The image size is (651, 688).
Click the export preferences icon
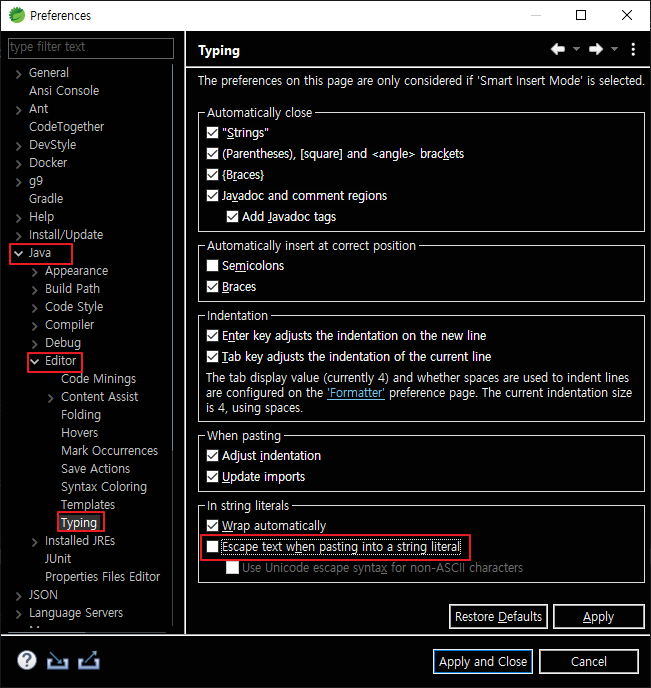coord(89,660)
